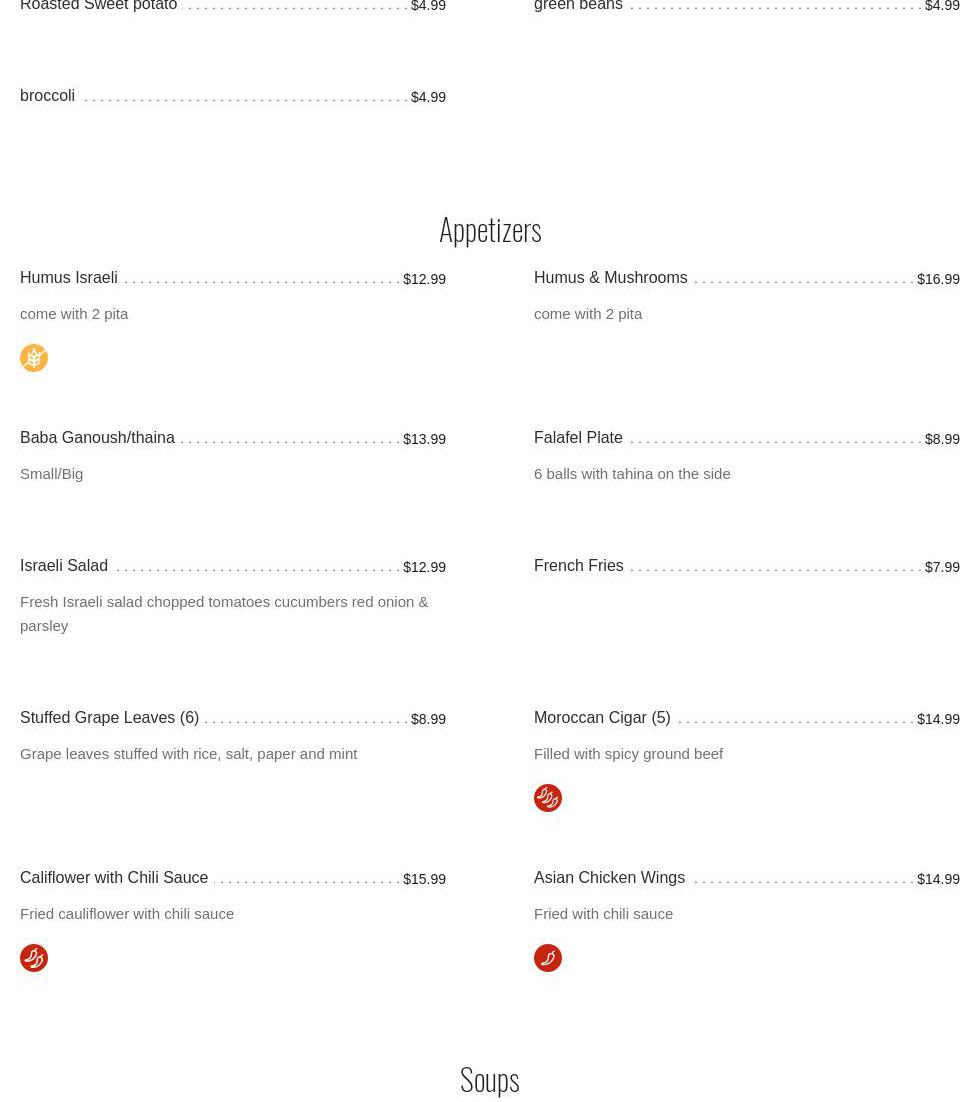965x1102 pixels.
Task: Open the Asian Chicken Wings item
Action: [x=609, y=878]
